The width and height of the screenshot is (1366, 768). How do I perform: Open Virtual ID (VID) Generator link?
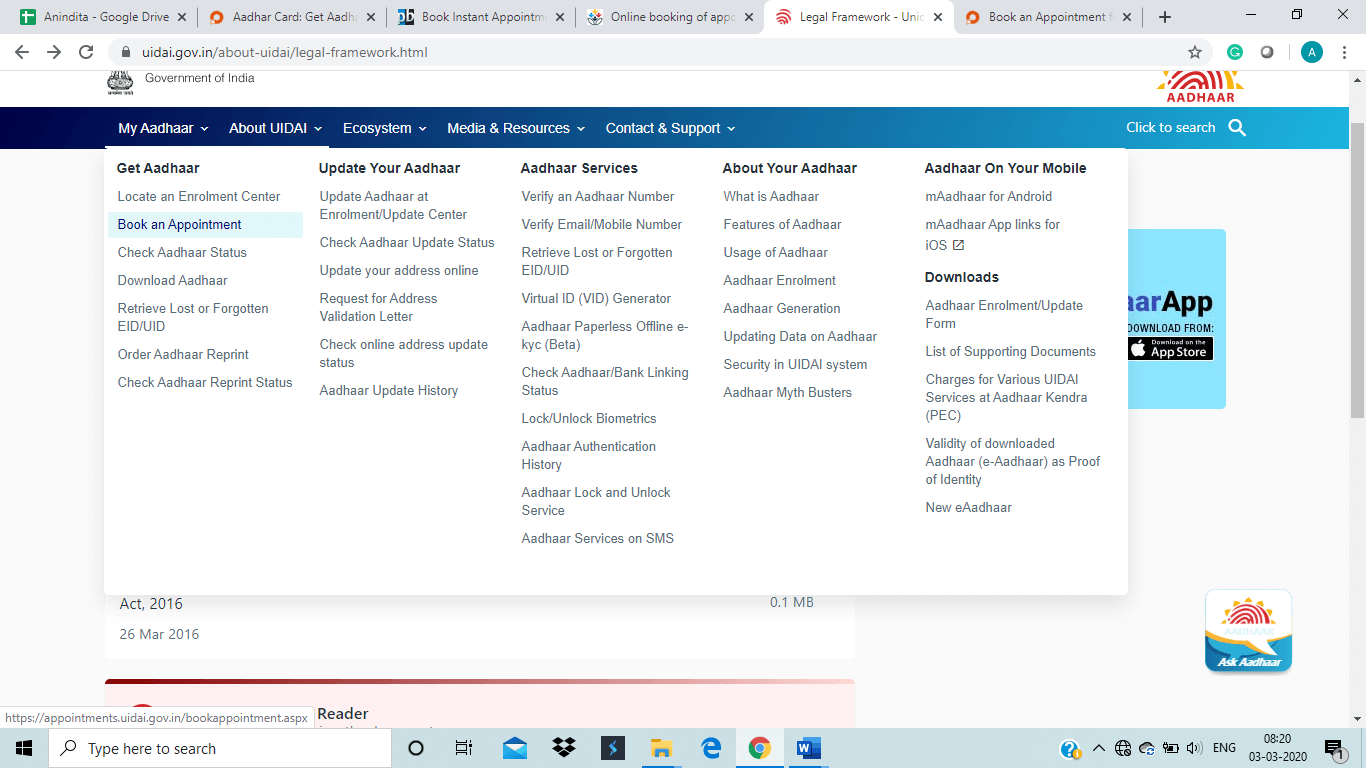click(596, 299)
